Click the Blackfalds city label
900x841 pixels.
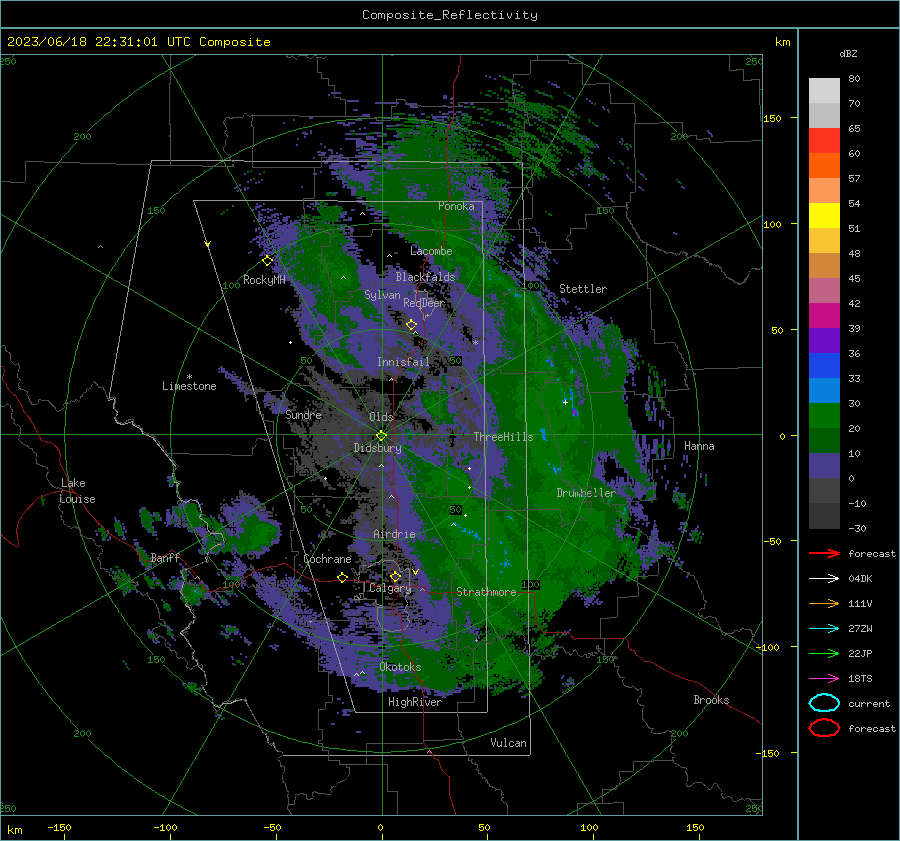[x=425, y=277]
